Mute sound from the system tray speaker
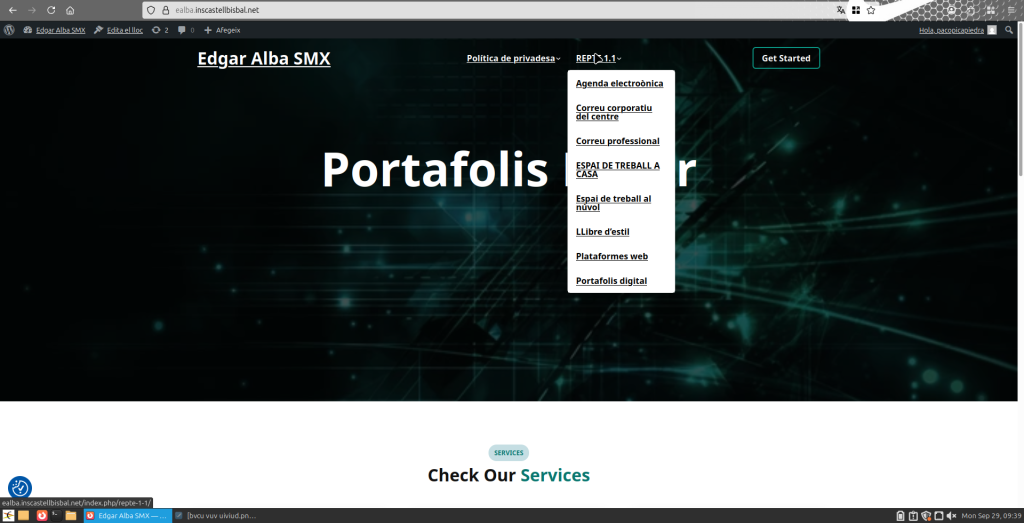The image size is (1024, 523). point(952,516)
